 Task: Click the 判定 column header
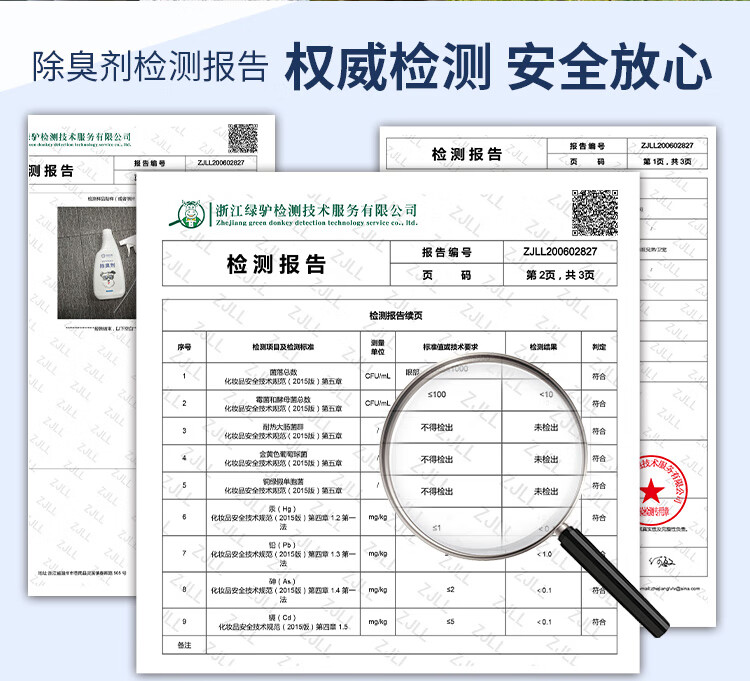tap(599, 347)
